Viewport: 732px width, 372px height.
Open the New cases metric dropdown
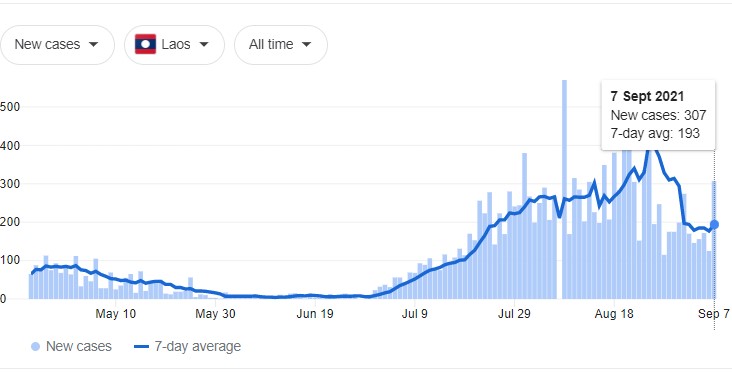[x=57, y=45]
